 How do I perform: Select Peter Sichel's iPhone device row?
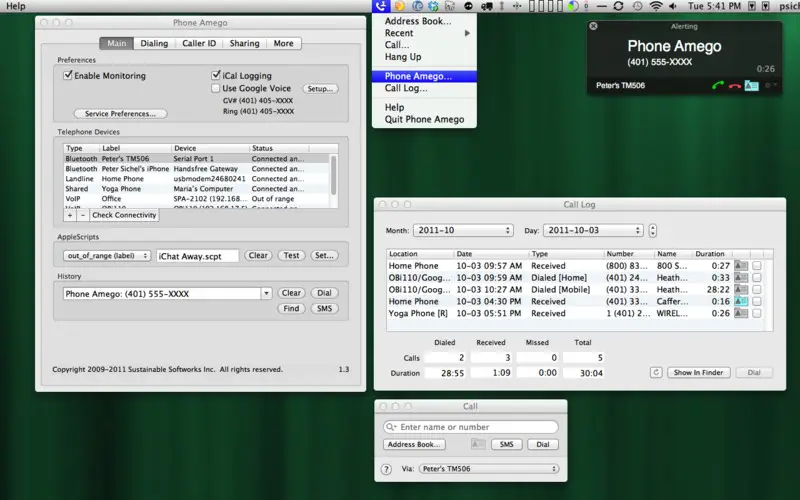click(196, 168)
